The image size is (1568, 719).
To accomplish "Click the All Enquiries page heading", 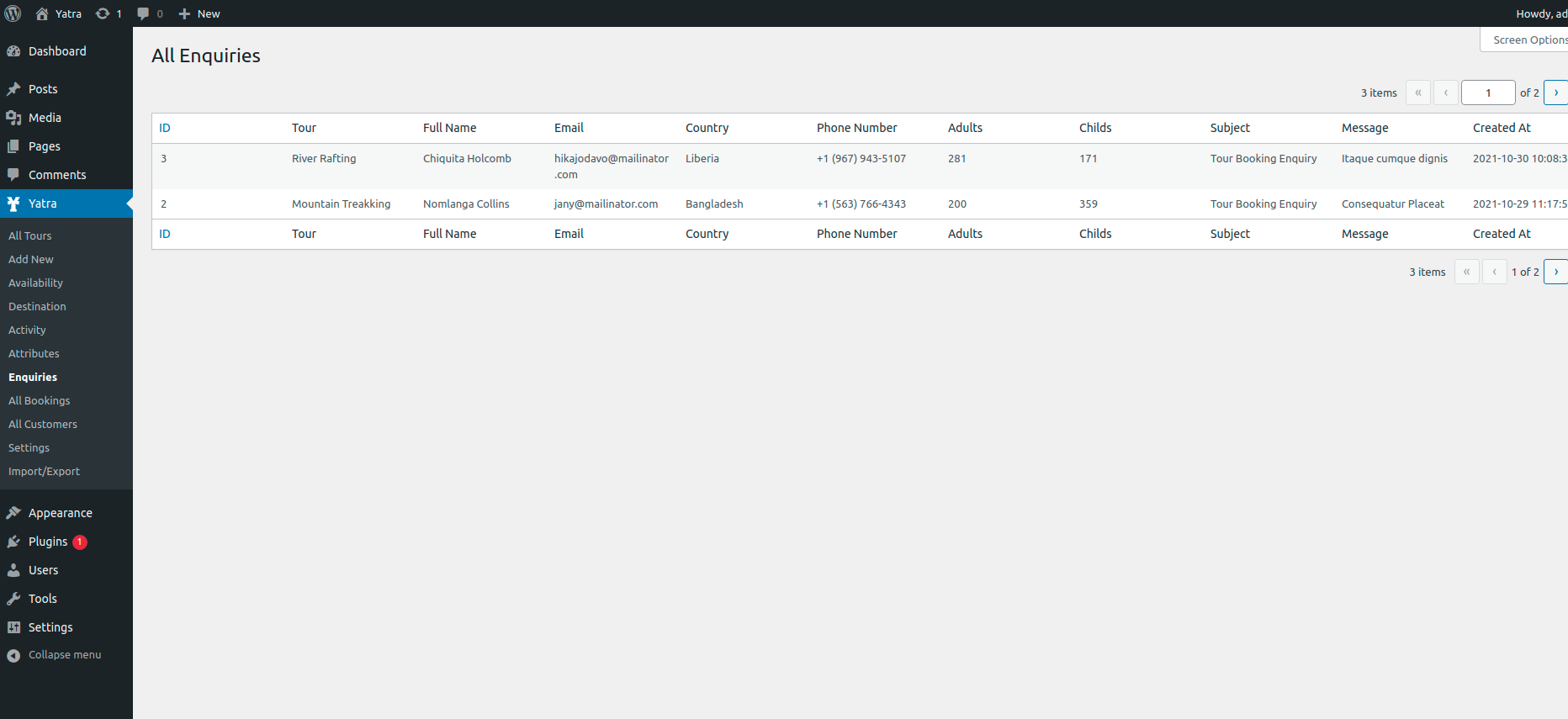I will [206, 56].
